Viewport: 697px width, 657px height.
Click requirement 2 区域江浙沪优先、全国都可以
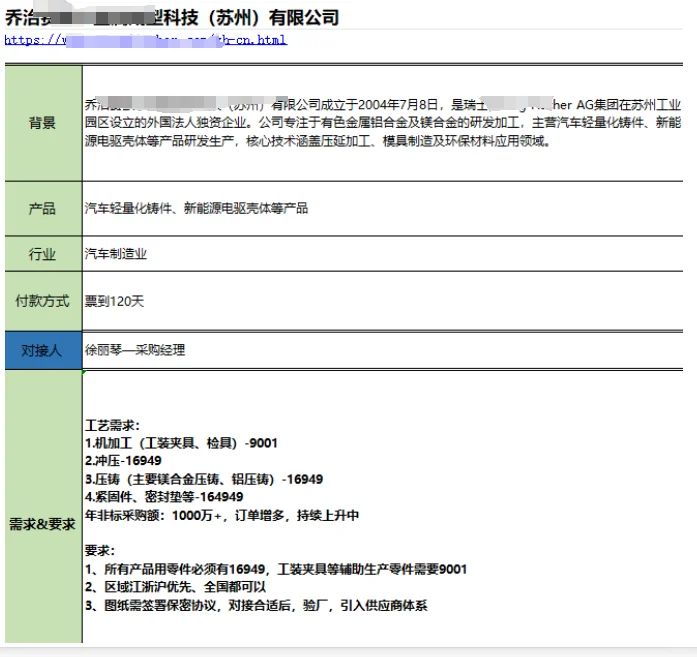(175, 587)
